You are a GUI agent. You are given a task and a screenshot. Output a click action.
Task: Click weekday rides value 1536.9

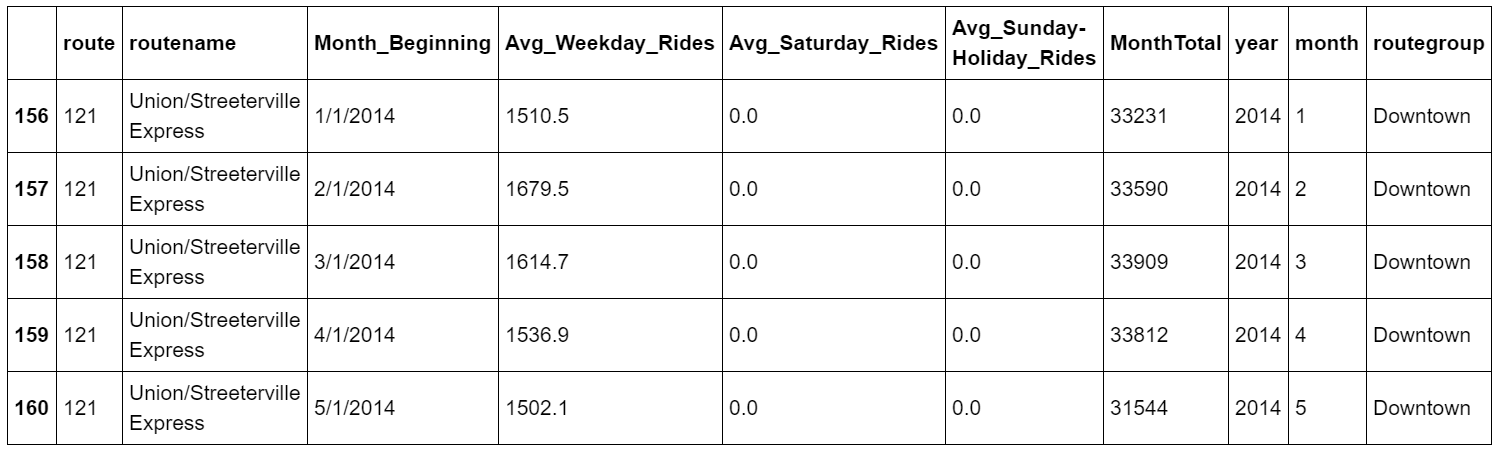537,335
